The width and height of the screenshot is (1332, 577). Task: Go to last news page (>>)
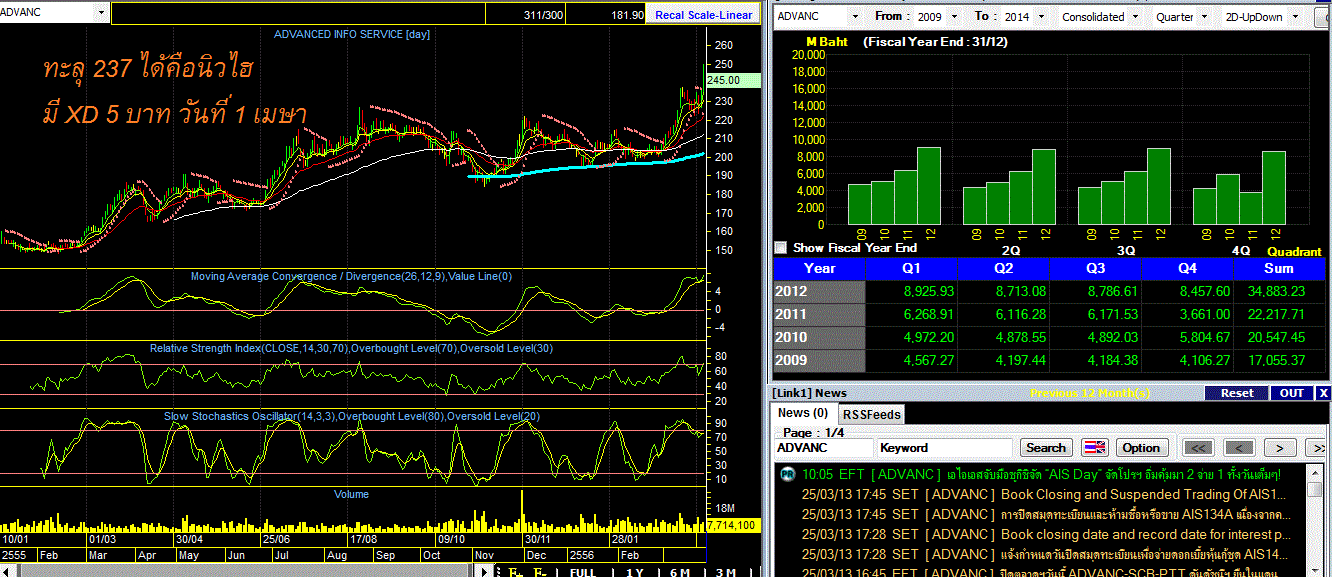(x=1318, y=448)
